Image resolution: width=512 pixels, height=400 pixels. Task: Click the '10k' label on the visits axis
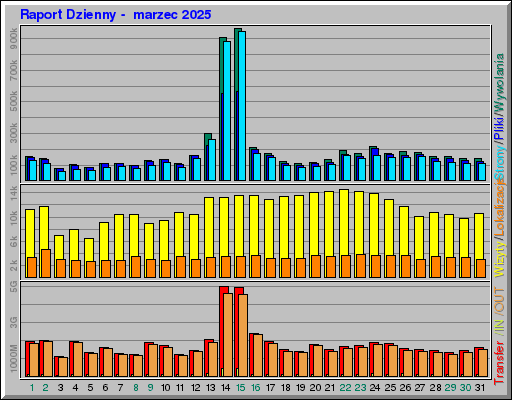(14, 218)
